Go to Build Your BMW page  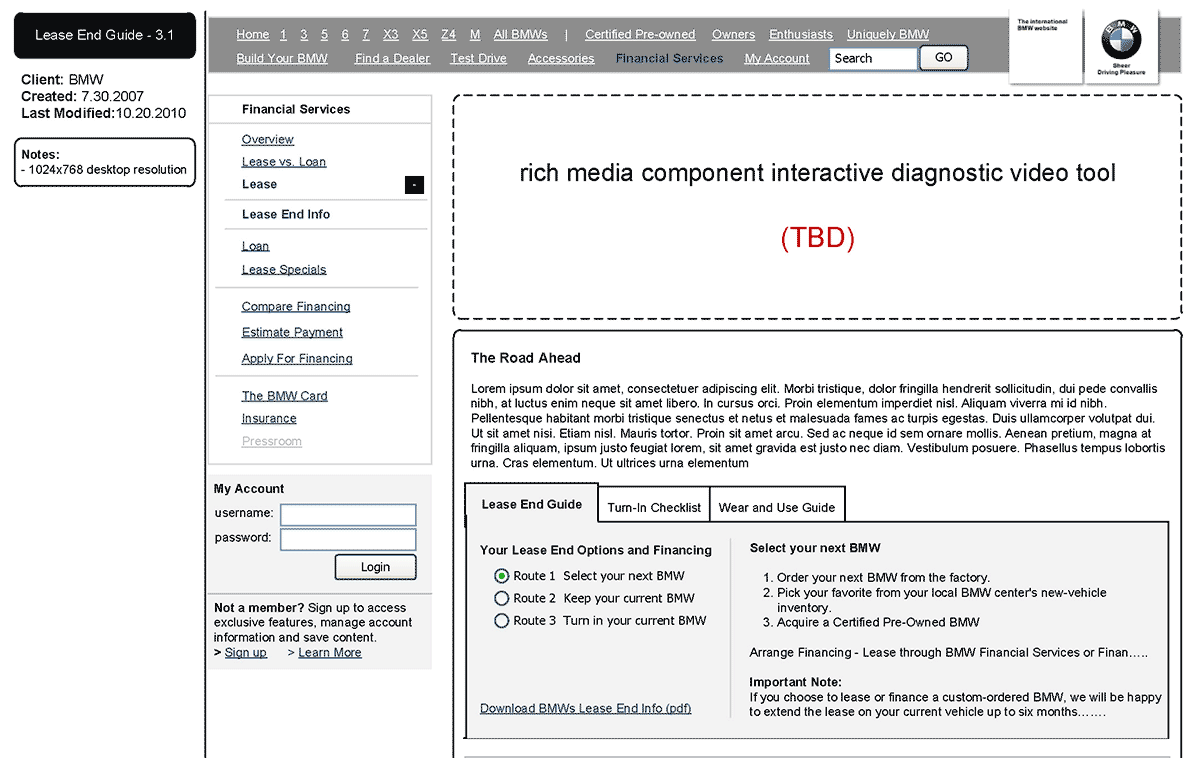pyautogui.click(x=282, y=58)
